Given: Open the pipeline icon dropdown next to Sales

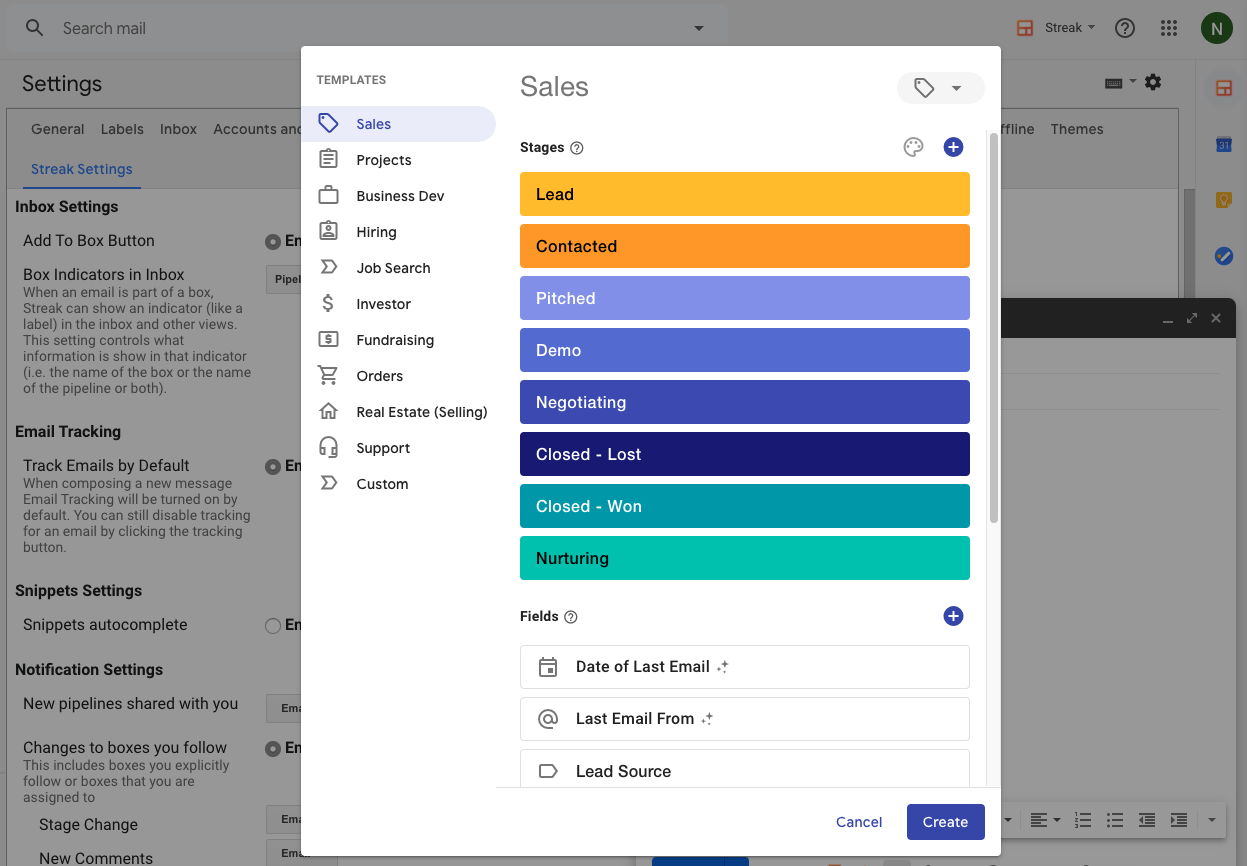Looking at the screenshot, I should pos(940,88).
